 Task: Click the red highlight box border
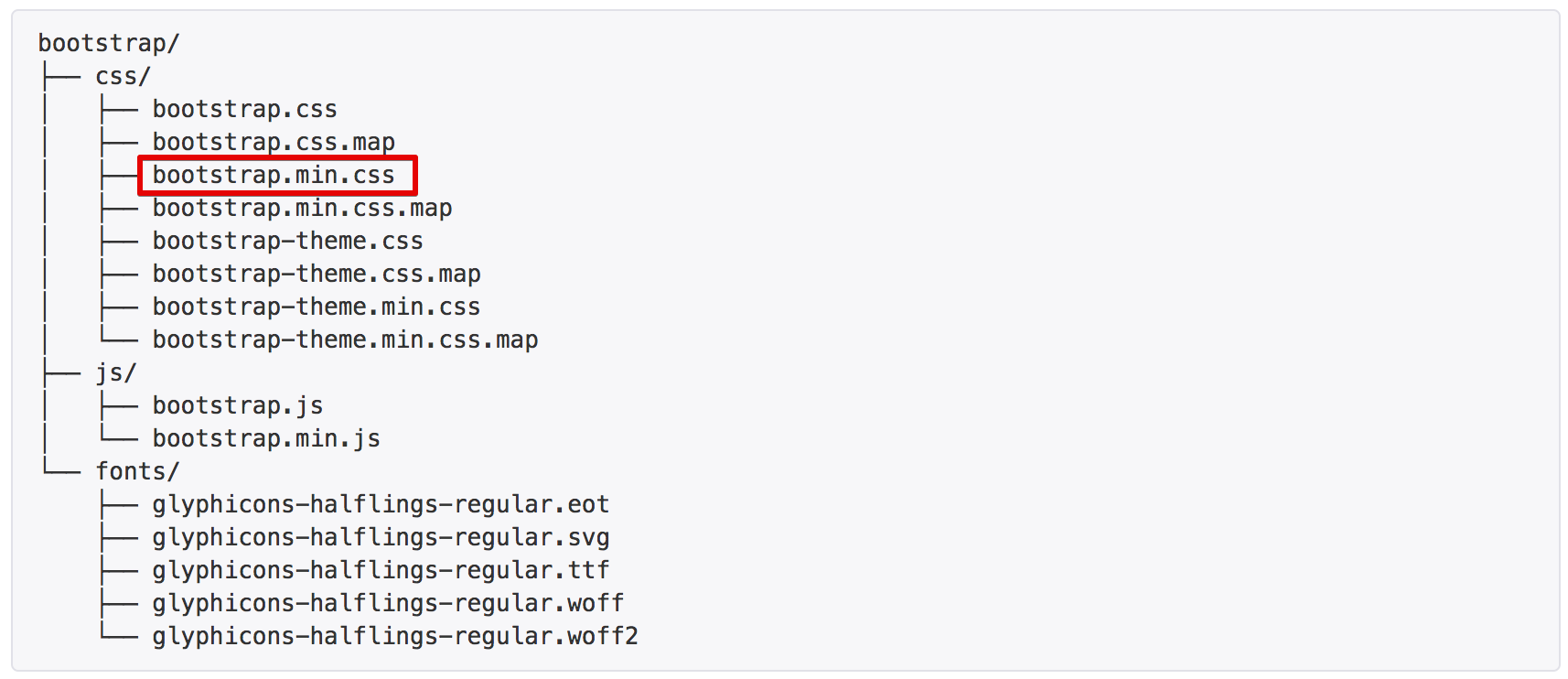coord(277,157)
